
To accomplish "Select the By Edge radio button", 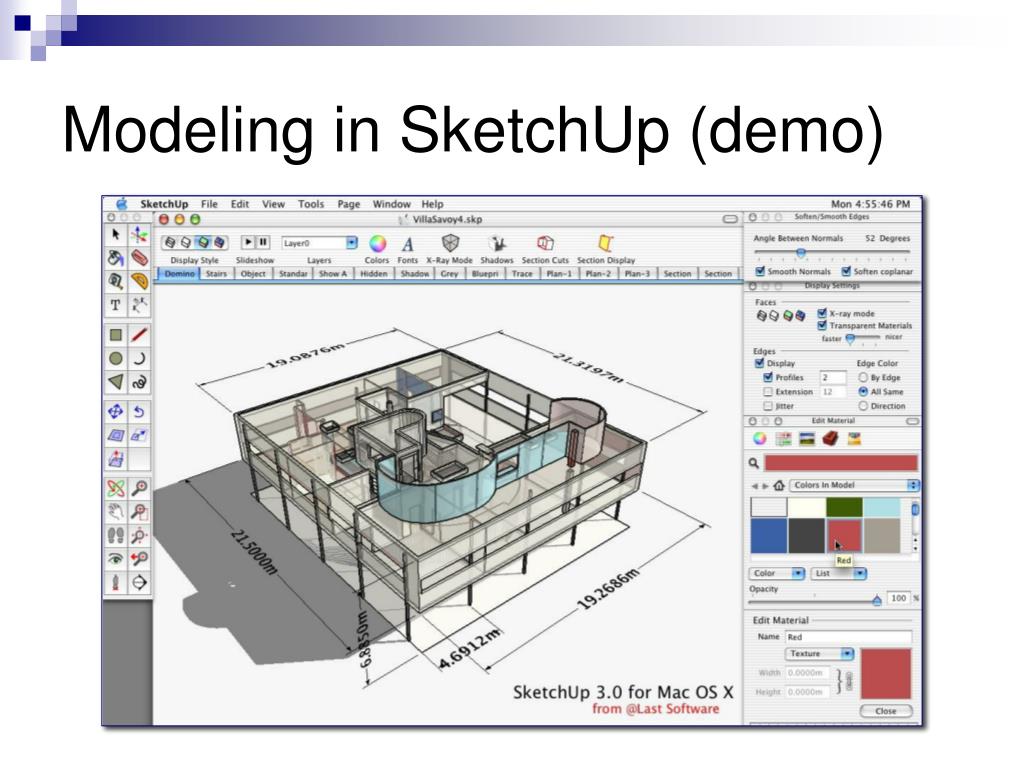I will pyautogui.click(x=863, y=377).
